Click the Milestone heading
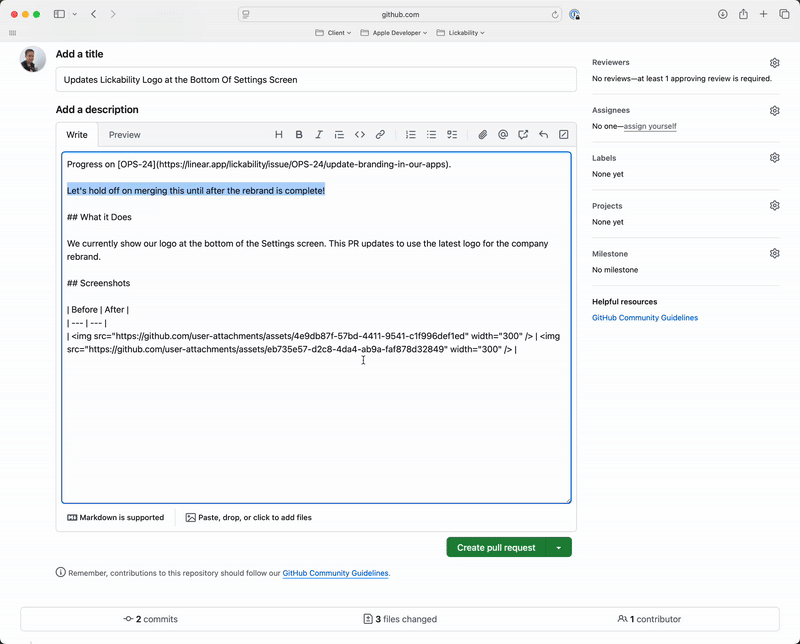Viewport: 800px width, 644px height. click(x=610, y=254)
